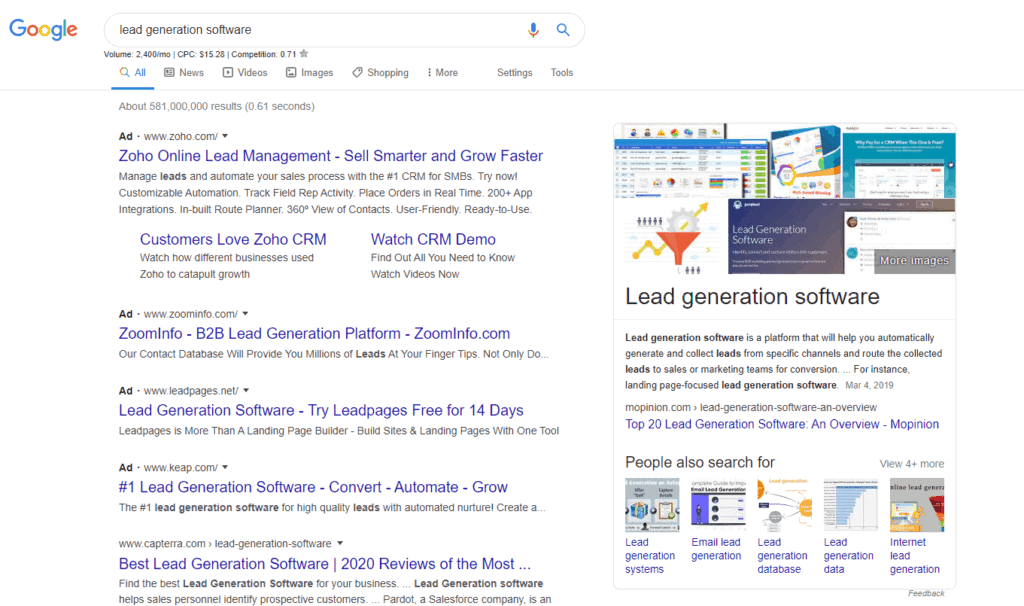The image size is (1024, 606).
Task: Click the www.capterra.com breadcrumb URL
Action: coord(225,543)
